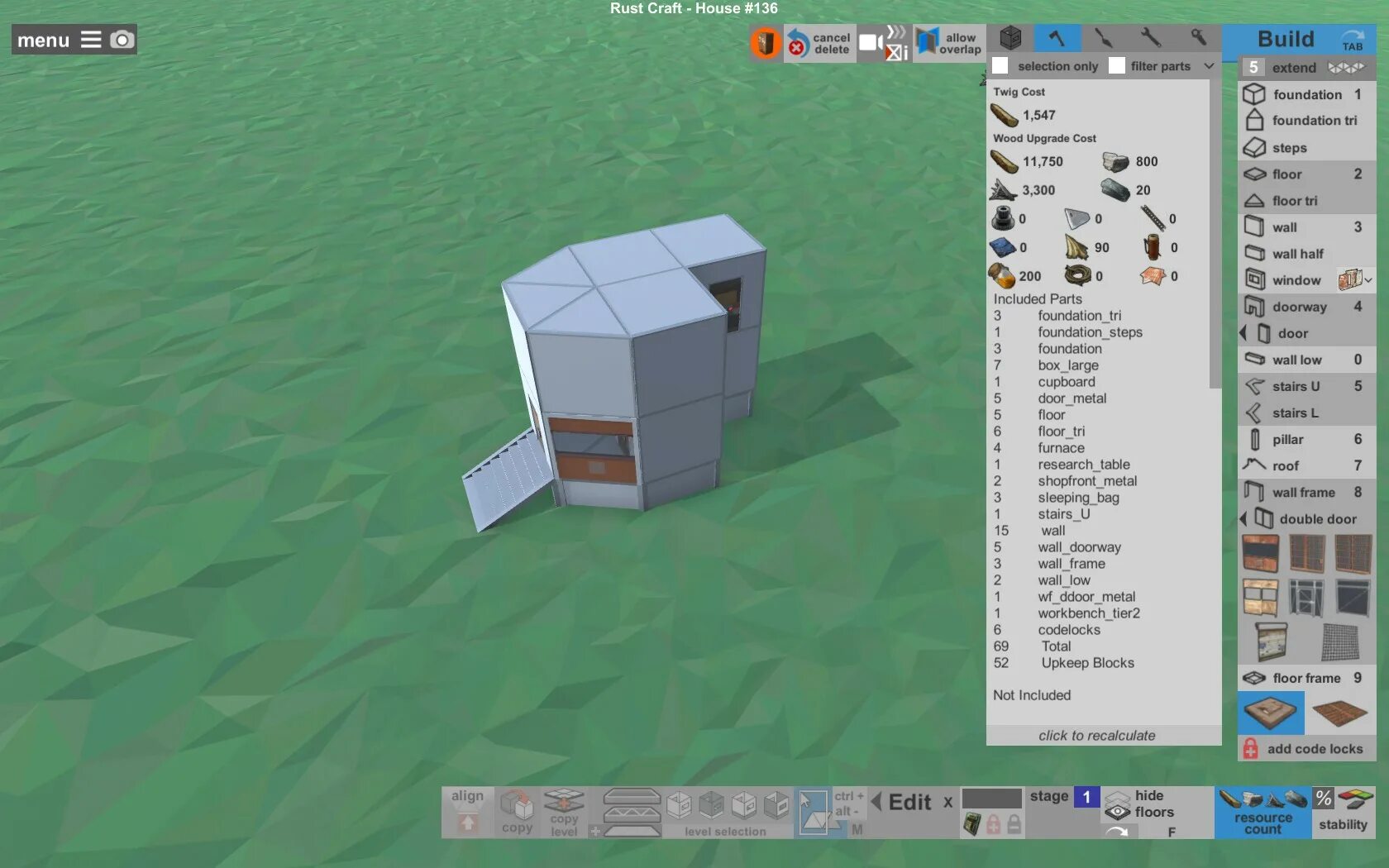
Task: Select the doorway building part
Action: (x=1306, y=307)
